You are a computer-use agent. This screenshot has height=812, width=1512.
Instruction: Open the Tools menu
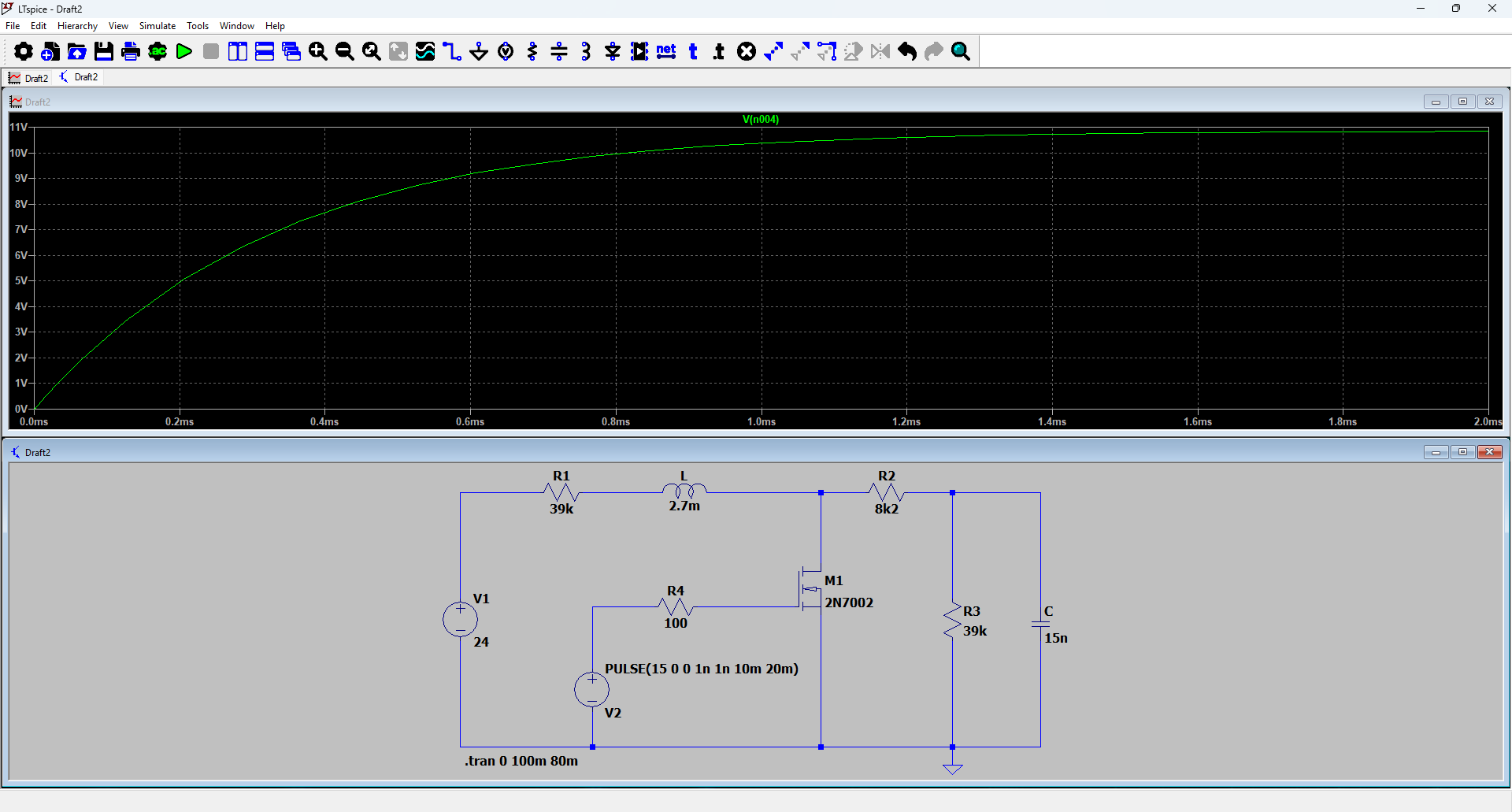pos(198,26)
